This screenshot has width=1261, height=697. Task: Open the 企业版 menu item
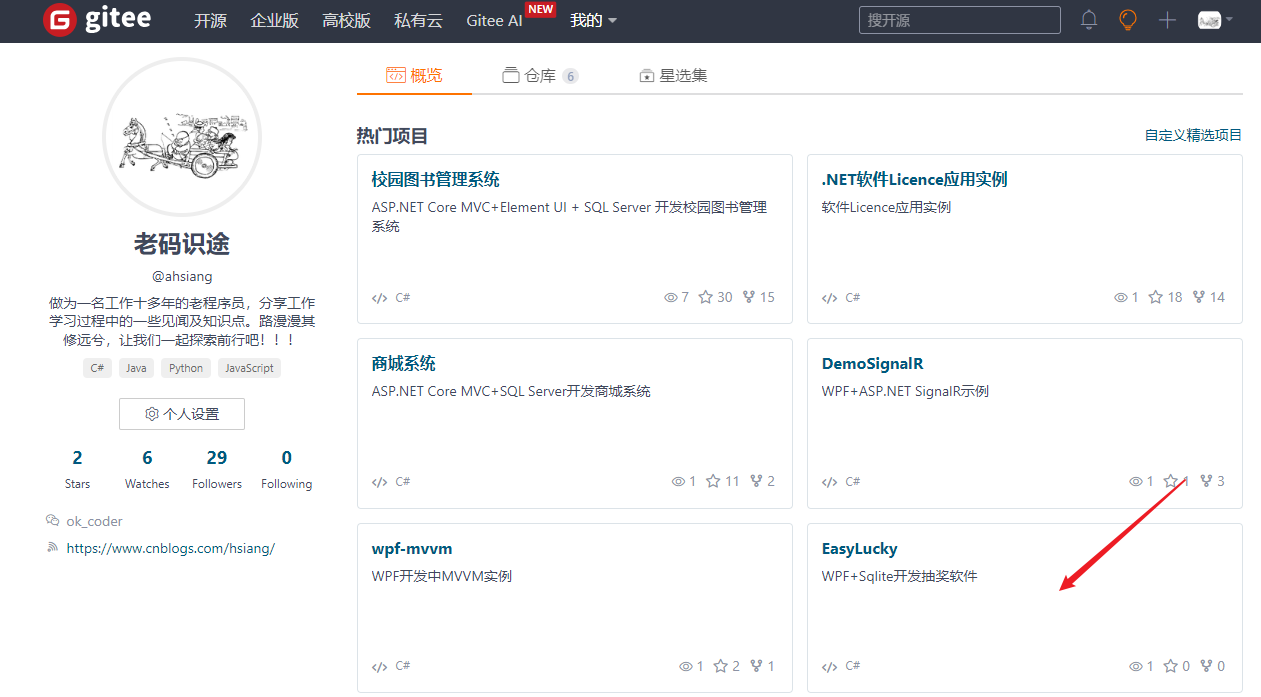point(274,20)
